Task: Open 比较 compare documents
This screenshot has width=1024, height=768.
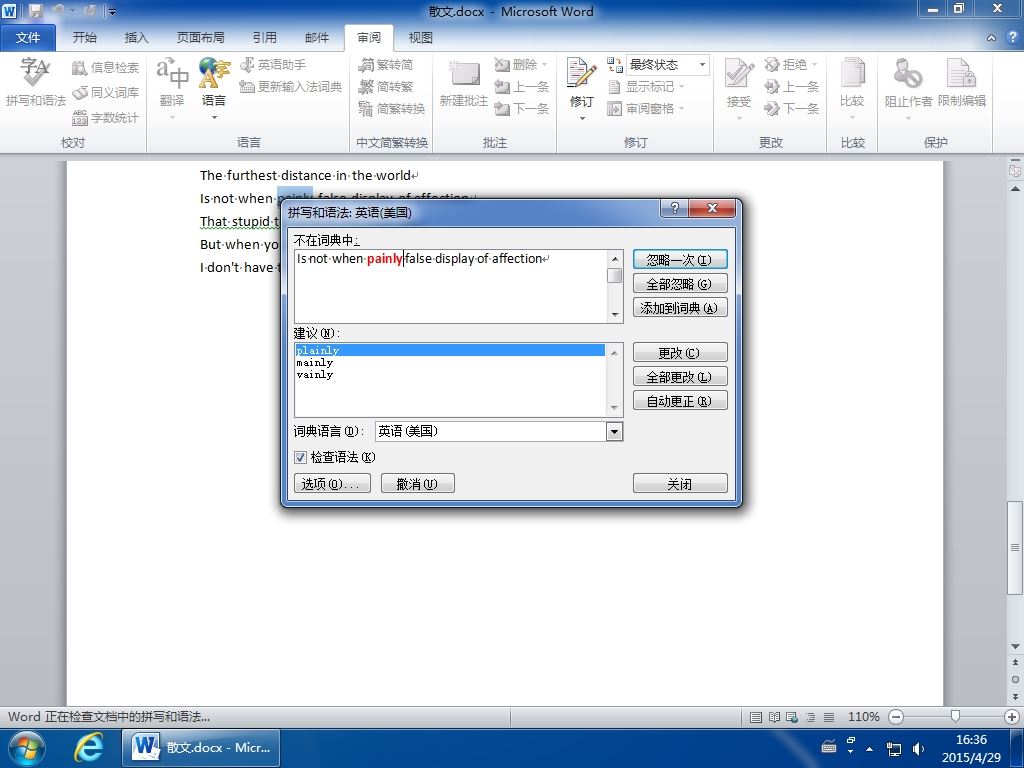Action: coord(852,83)
